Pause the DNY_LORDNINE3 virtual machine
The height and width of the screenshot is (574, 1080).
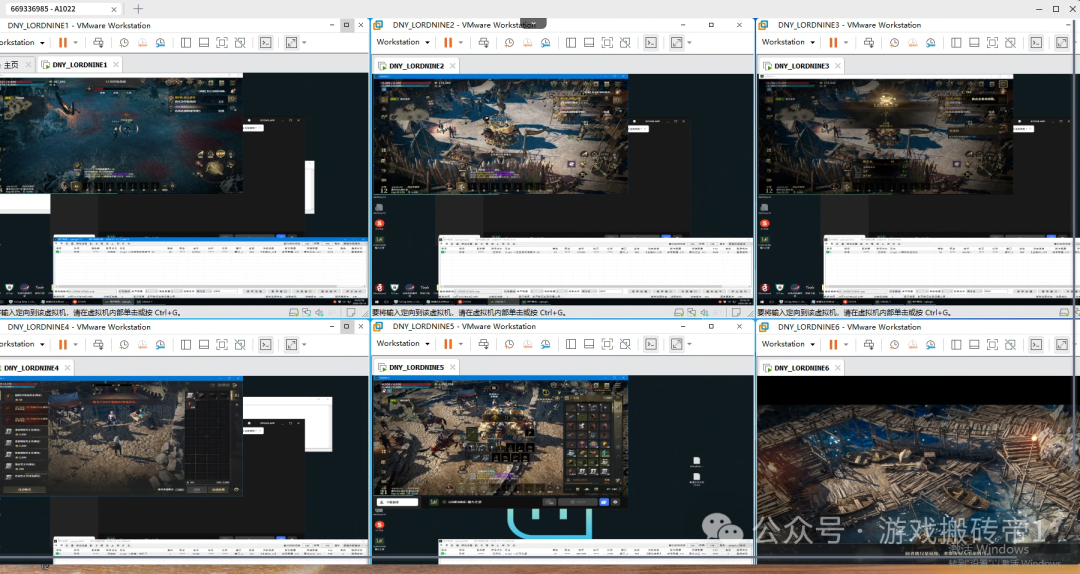pyautogui.click(x=833, y=43)
